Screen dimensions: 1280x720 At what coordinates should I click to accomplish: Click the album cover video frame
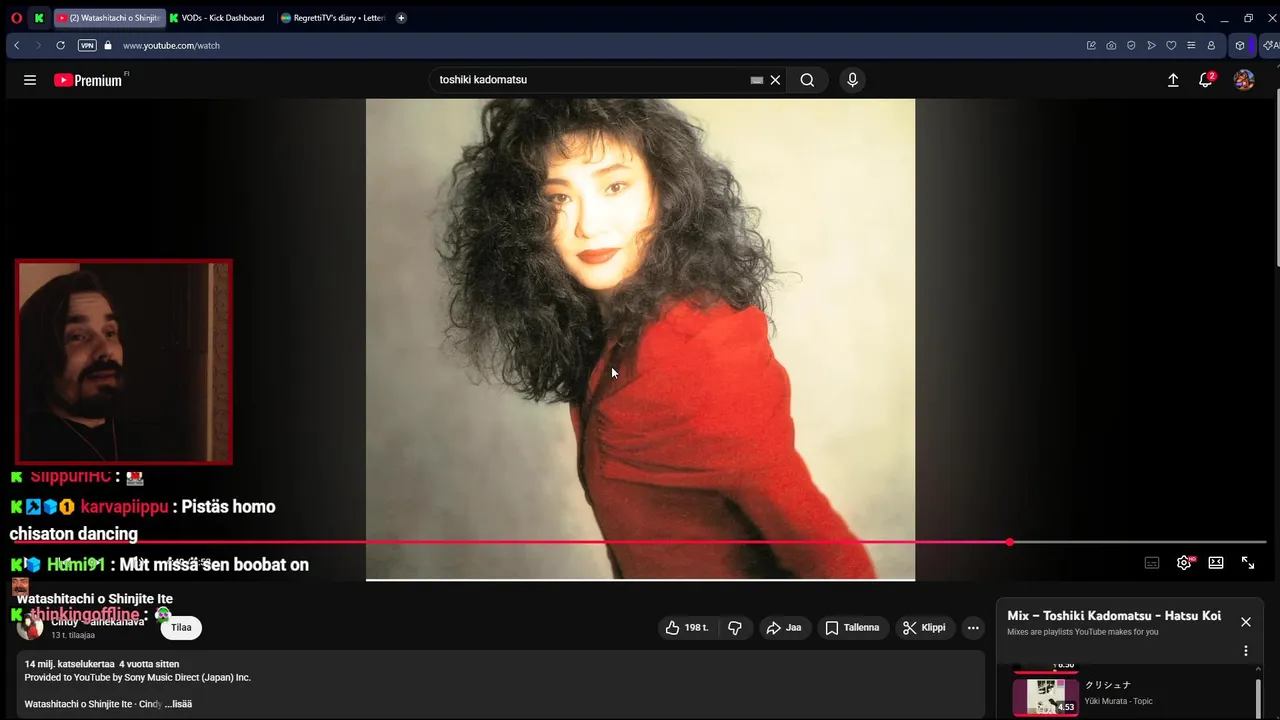tap(640, 338)
